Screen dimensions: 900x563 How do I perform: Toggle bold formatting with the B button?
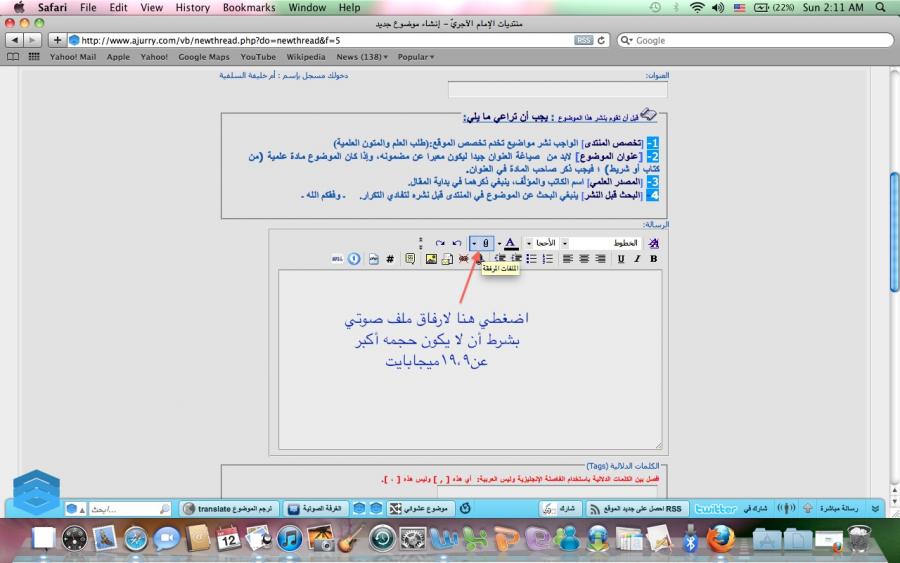(x=654, y=259)
